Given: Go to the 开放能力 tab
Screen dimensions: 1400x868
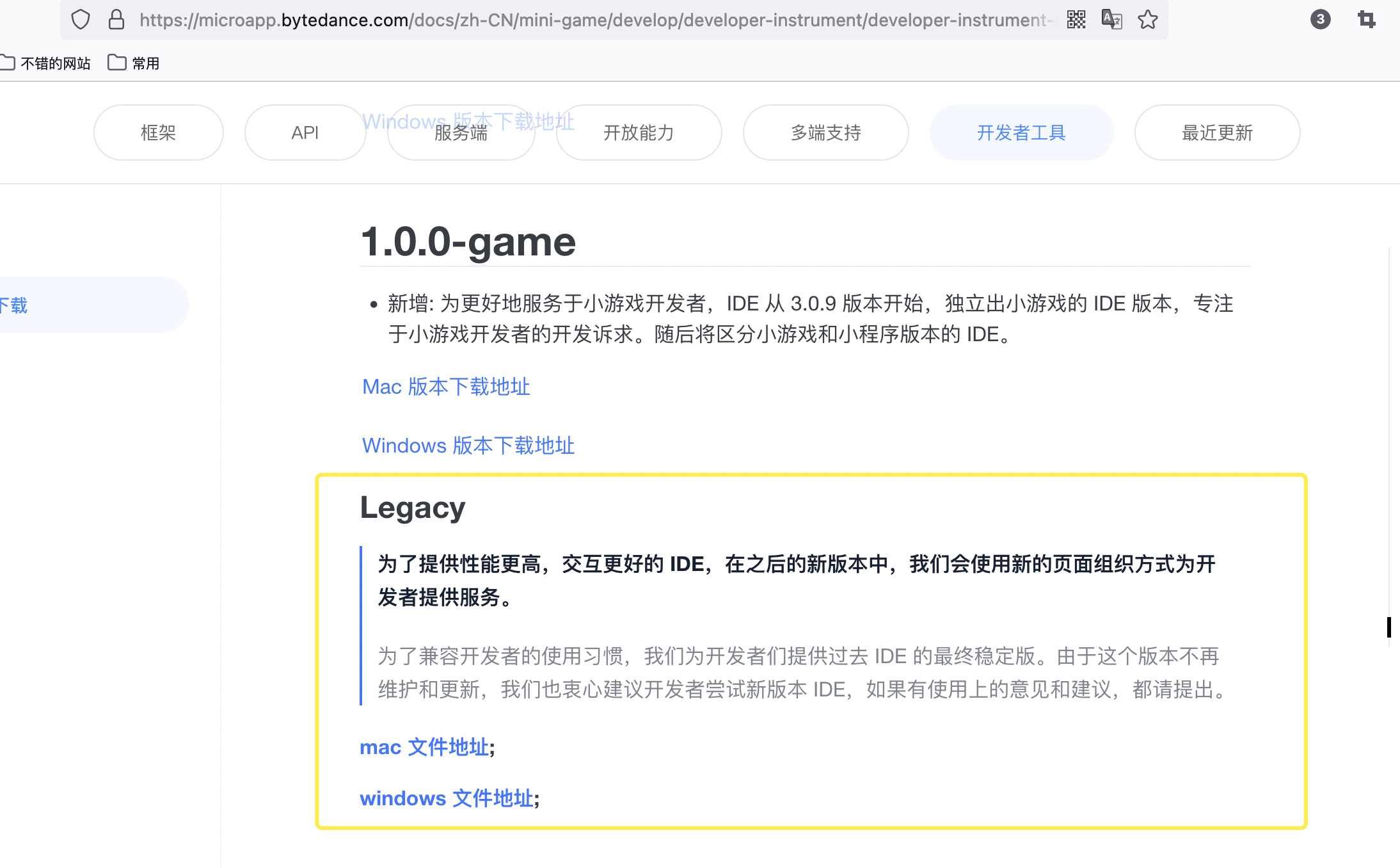Looking at the screenshot, I should click(639, 133).
